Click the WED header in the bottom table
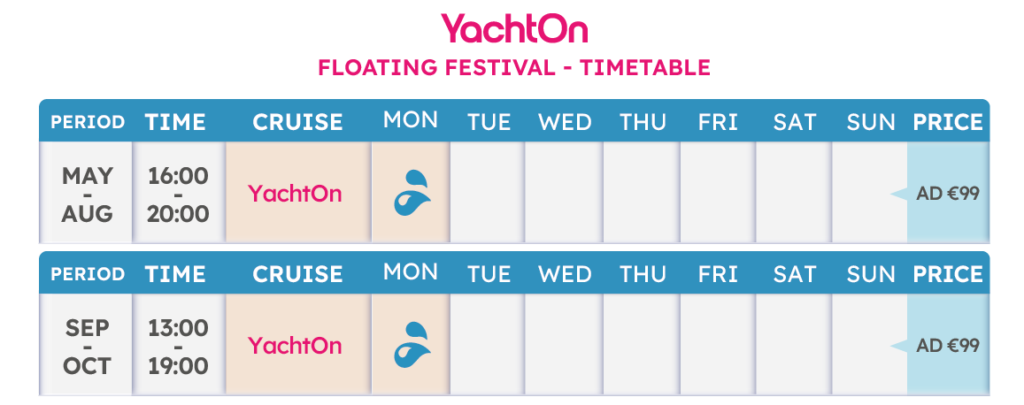Image resolution: width=1024 pixels, height=405 pixels. coord(564,274)
